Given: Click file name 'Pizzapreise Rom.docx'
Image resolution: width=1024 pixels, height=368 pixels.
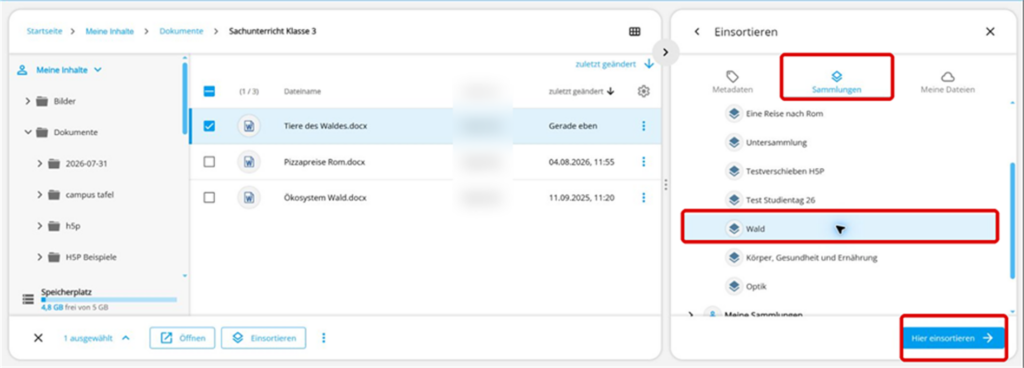Looking at the screenshot, I should click(x=324, y=162).
